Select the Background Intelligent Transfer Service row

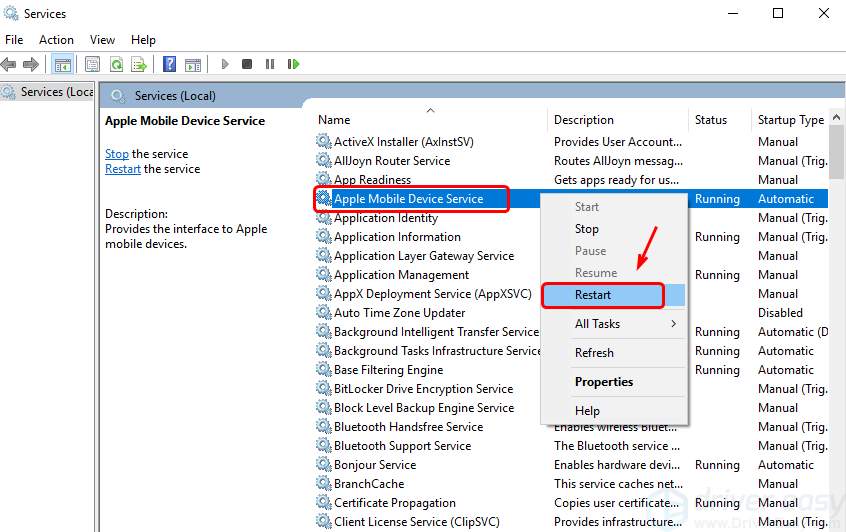tap(571, 332)
